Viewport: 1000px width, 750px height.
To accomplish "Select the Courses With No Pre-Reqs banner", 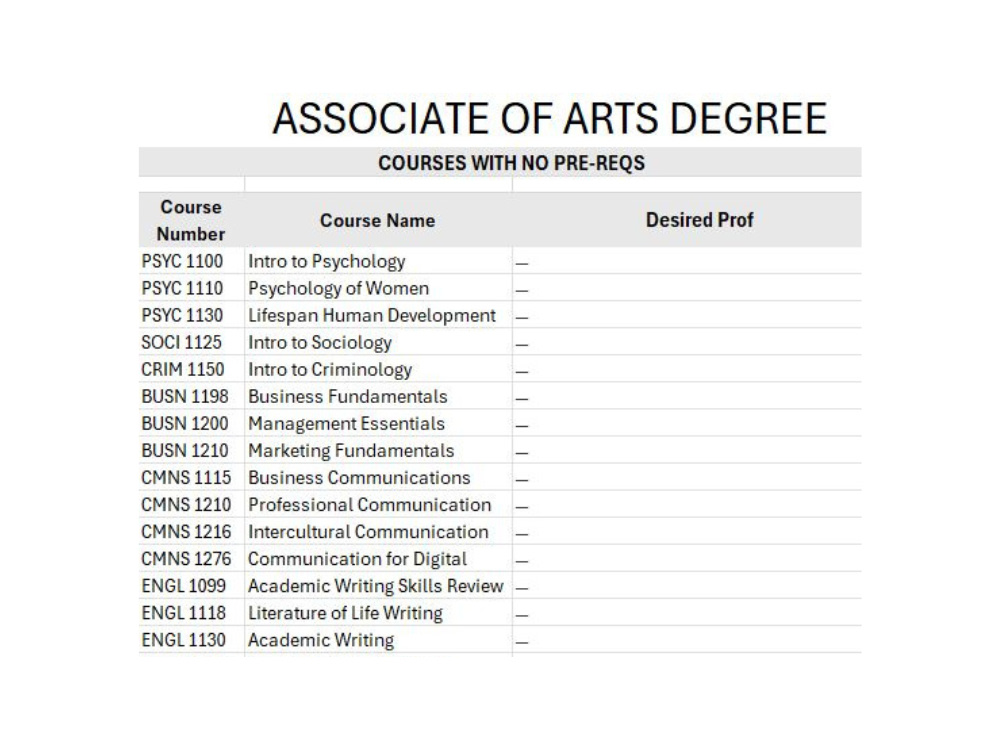I will pos(500,162).
